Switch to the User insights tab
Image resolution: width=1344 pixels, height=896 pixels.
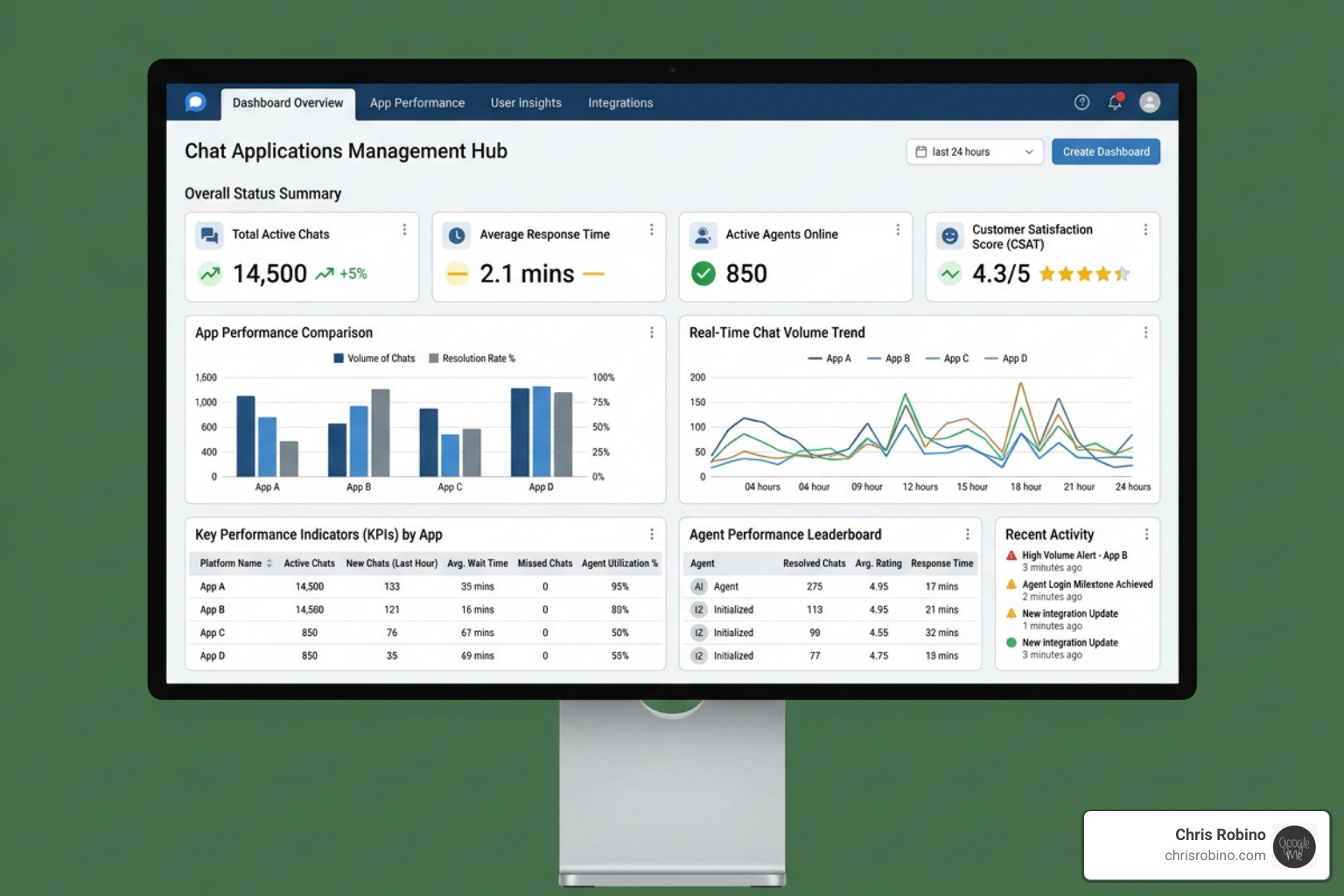pyautogui.click(x=526, y=103)
